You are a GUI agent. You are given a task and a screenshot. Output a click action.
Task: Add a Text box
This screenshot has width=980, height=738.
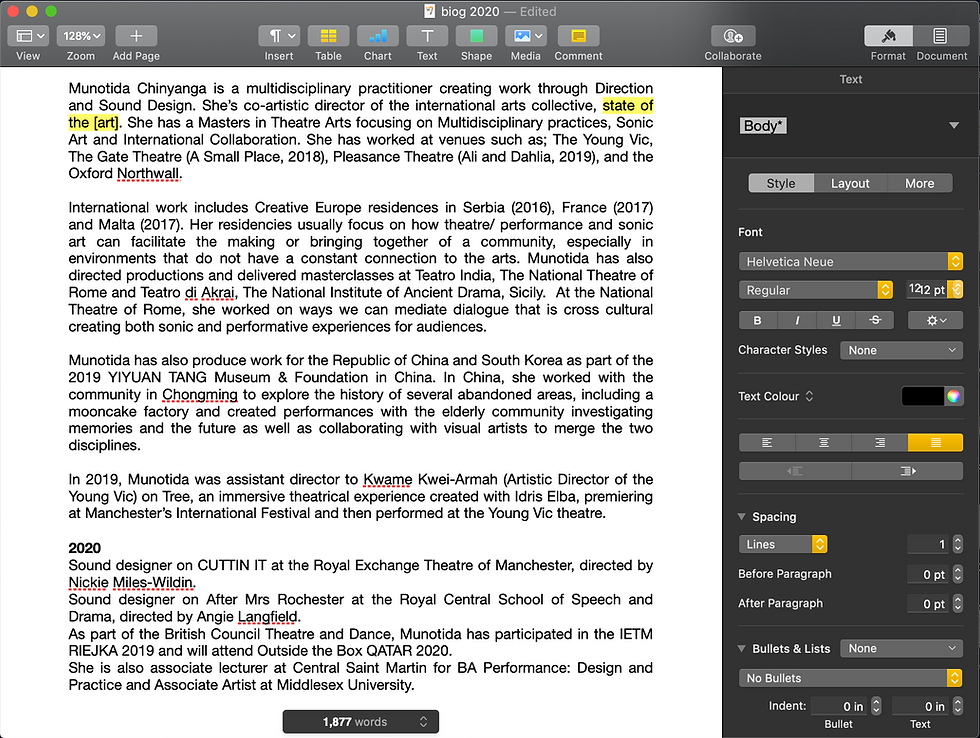tap(427, 36)
